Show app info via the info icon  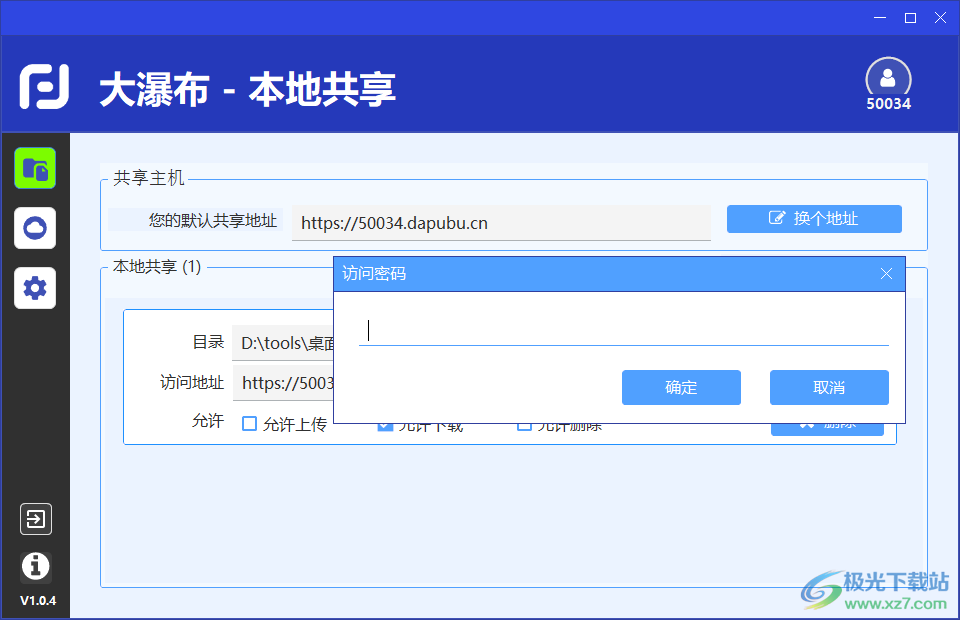(x=35, y=566)
